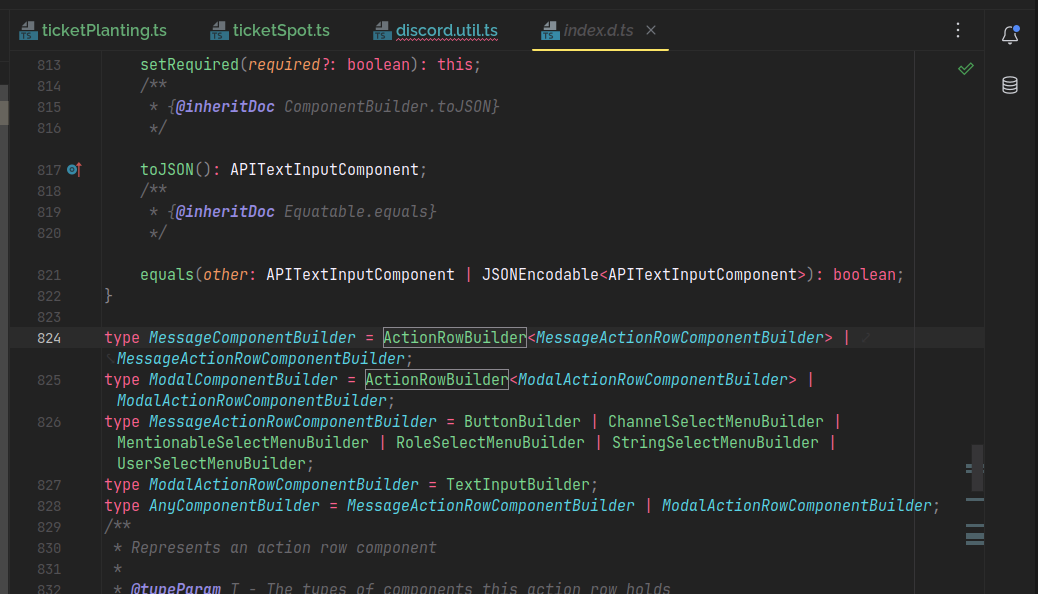Switch to the discord.util.ts tab

(445, 30)
